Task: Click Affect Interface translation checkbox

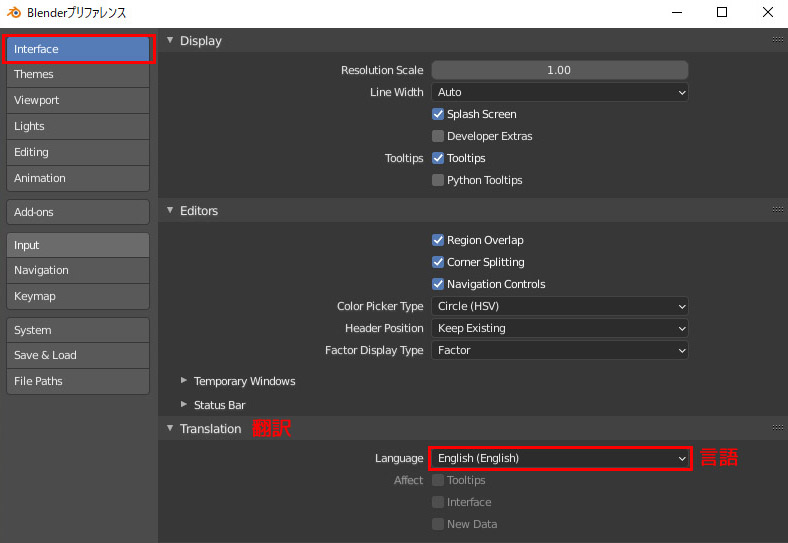Action: pyautogui.click(x=438, y=503)
